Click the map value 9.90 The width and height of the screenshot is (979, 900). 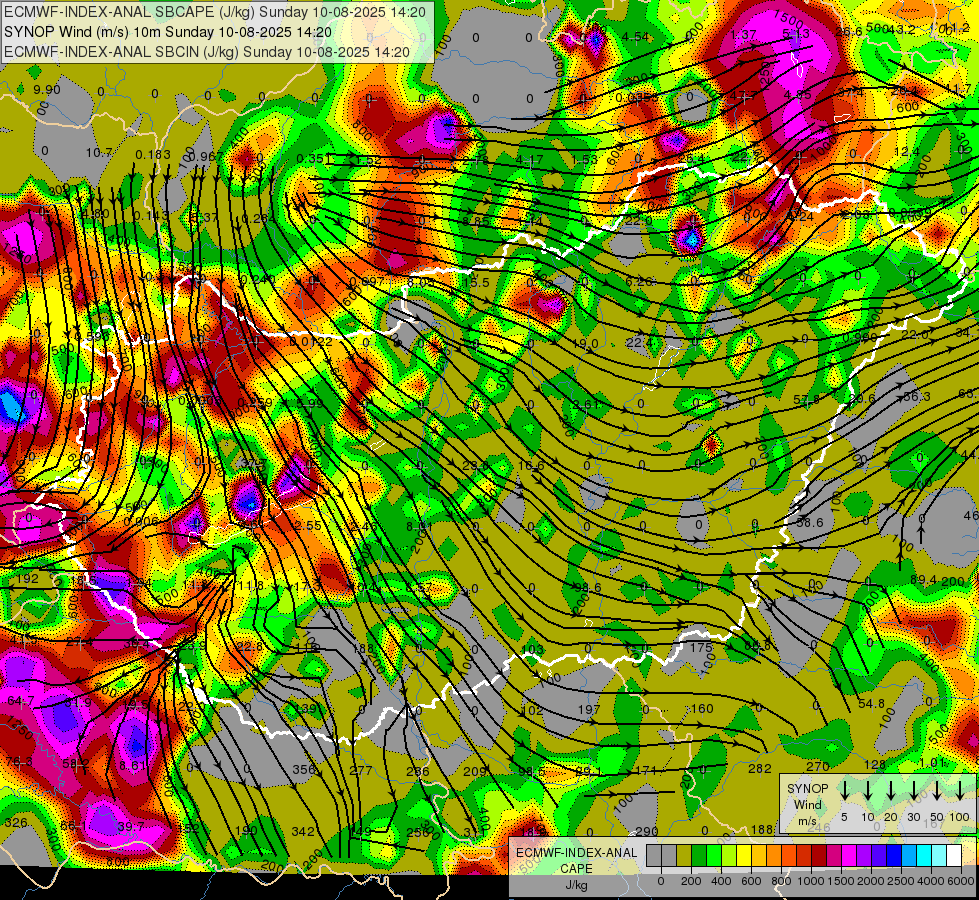47,90
